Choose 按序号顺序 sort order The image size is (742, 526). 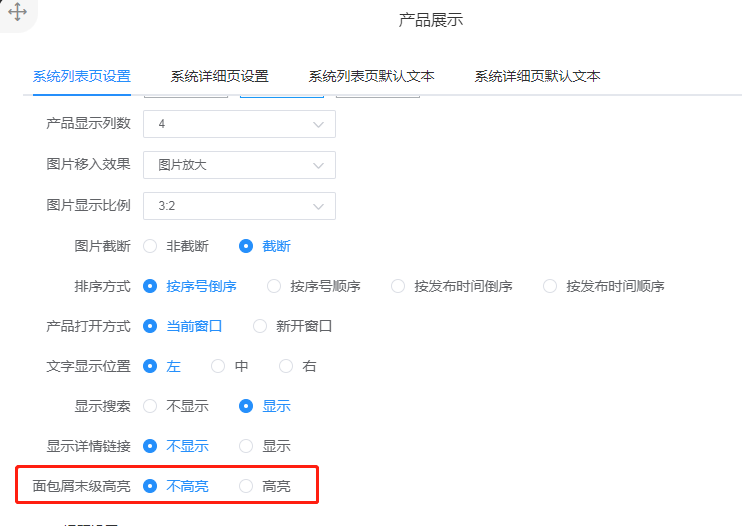click(274, 286)
